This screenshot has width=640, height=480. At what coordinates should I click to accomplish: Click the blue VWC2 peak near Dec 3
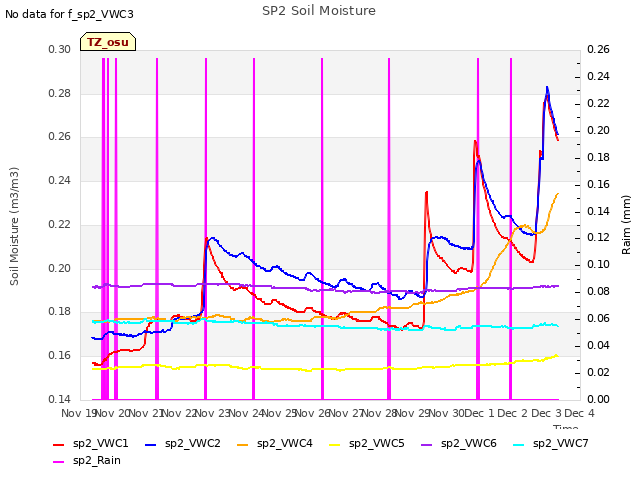(547, 88)
